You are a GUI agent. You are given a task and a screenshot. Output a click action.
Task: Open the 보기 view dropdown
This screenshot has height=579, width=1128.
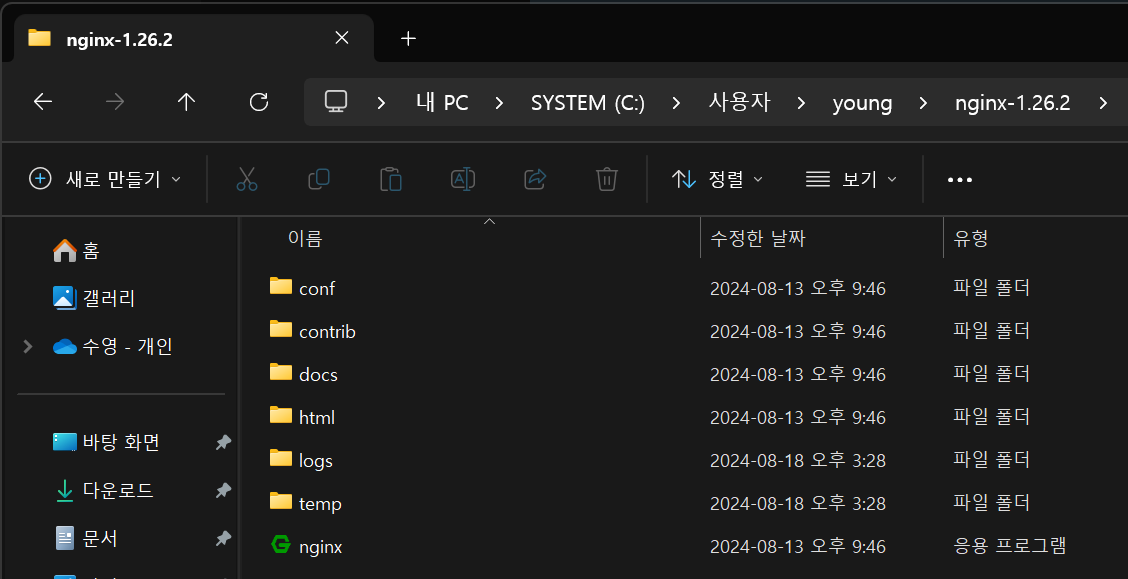click(x=852, y=179)
